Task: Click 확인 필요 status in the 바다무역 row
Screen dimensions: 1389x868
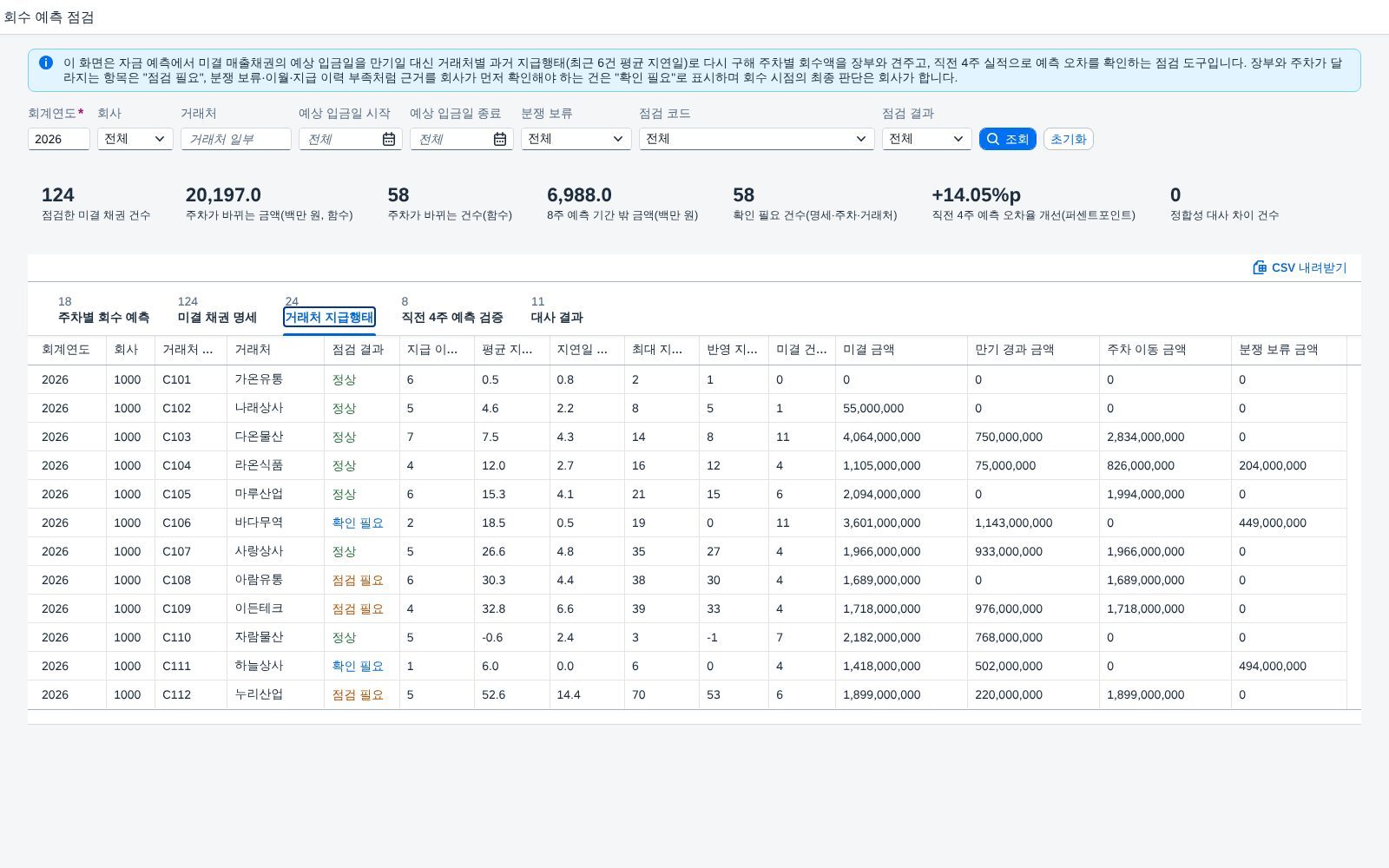Action: click(x=358, y=523)
